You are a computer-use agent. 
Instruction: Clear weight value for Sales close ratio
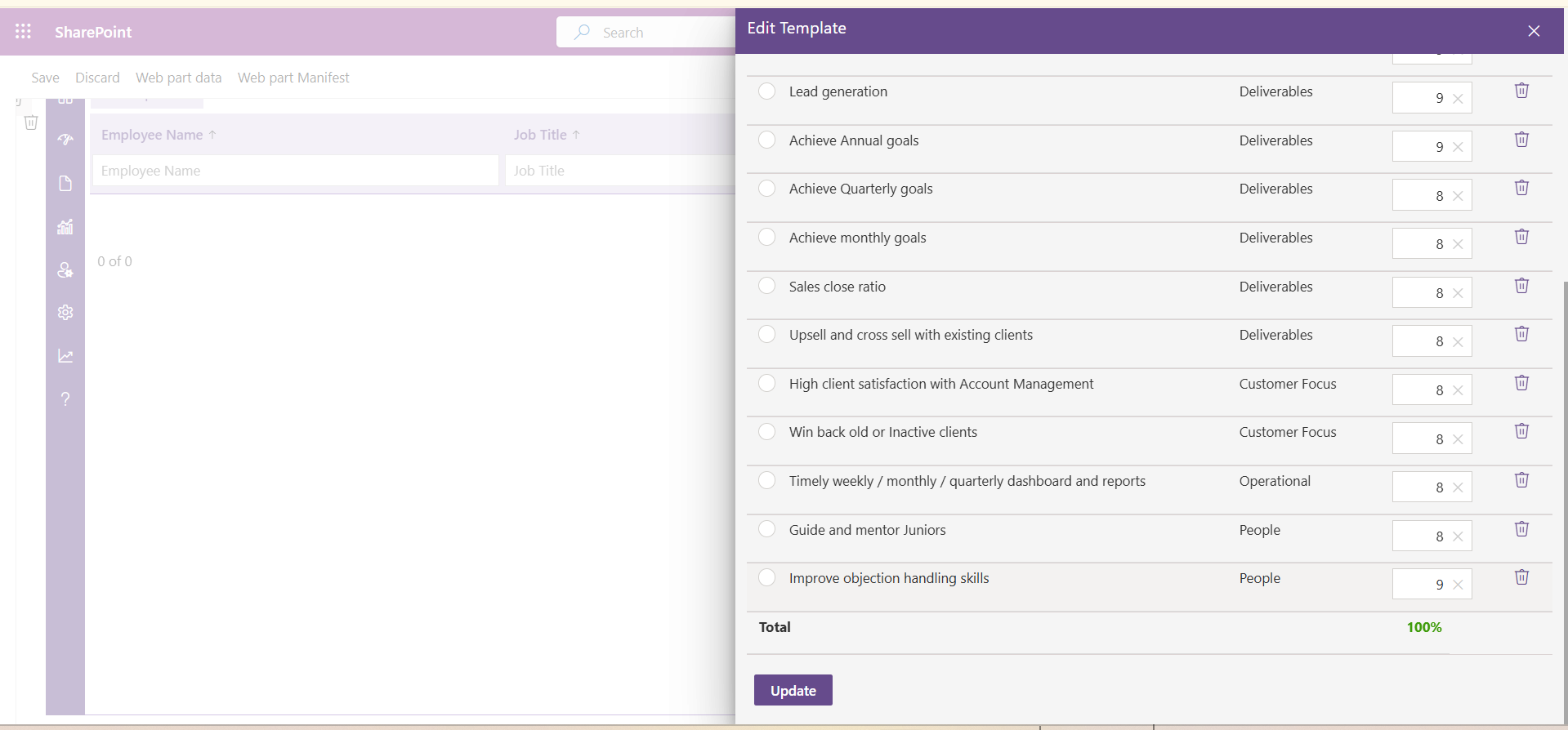(1458, 293)
